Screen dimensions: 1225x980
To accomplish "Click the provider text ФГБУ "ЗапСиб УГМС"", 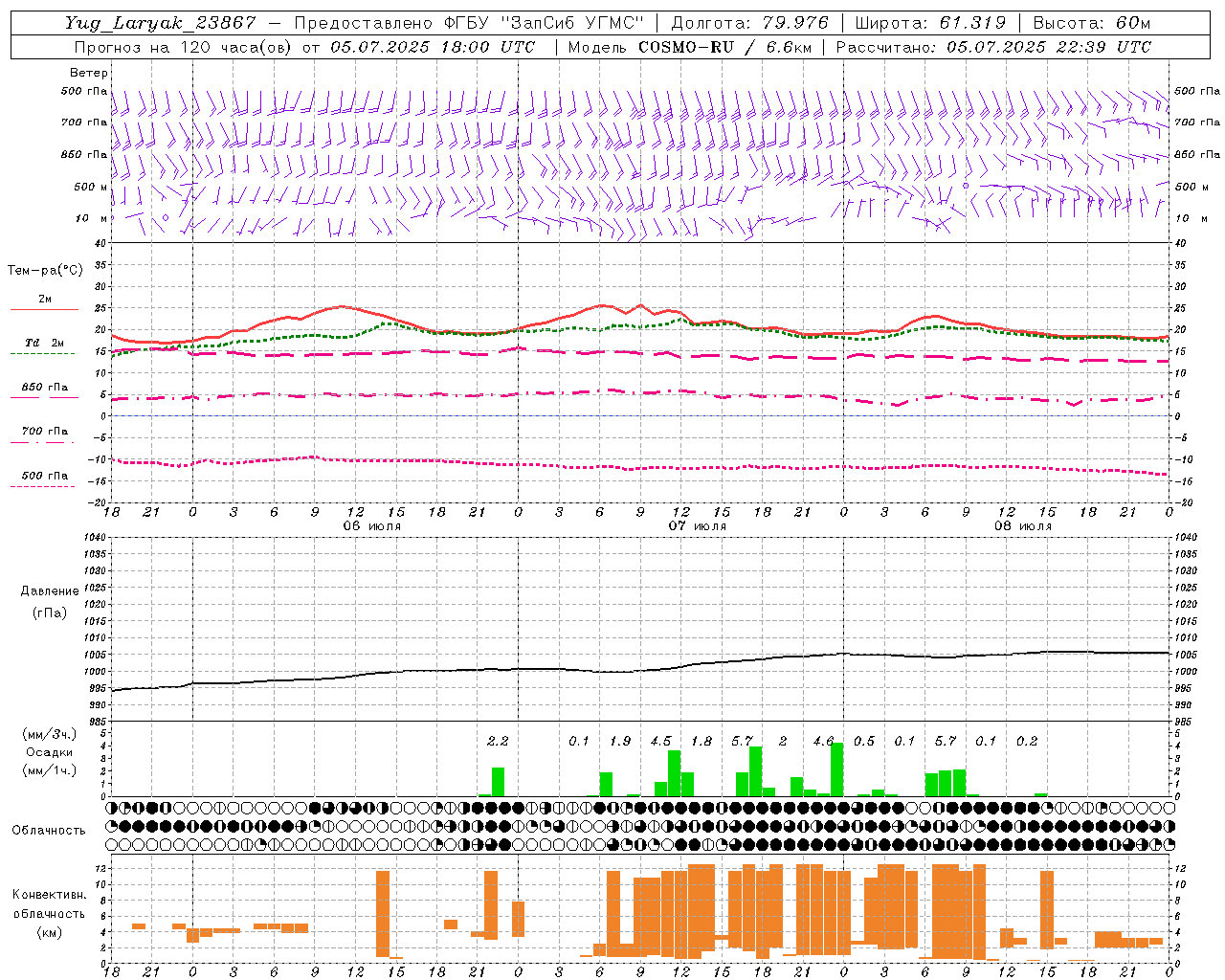I will tap(544, 23).
